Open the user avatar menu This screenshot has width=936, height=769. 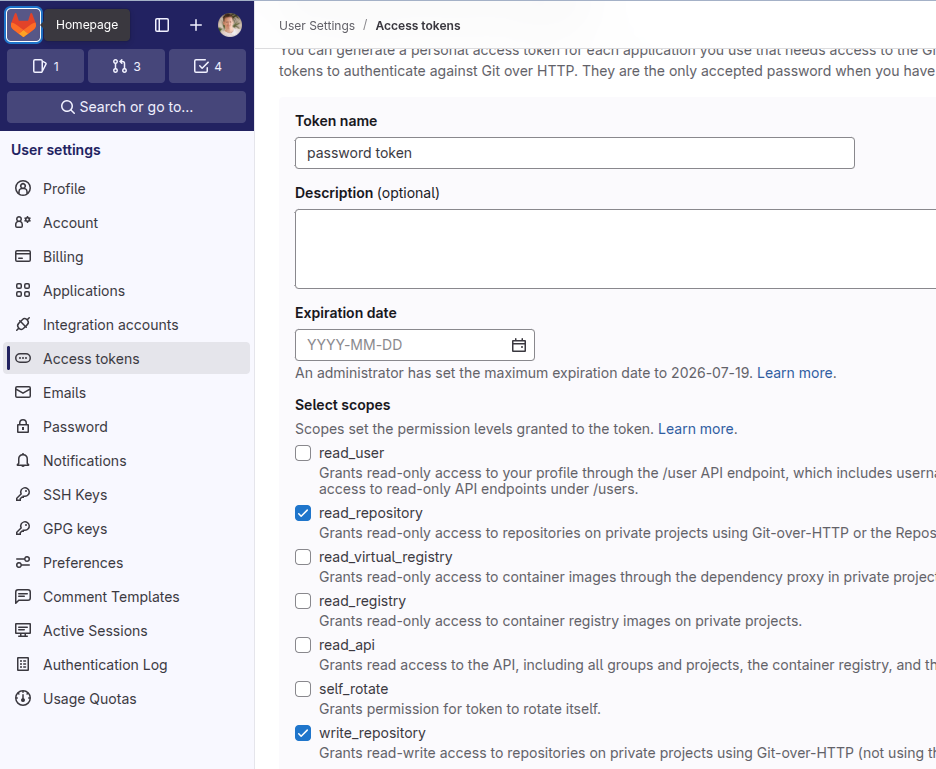tap(230, 25)
